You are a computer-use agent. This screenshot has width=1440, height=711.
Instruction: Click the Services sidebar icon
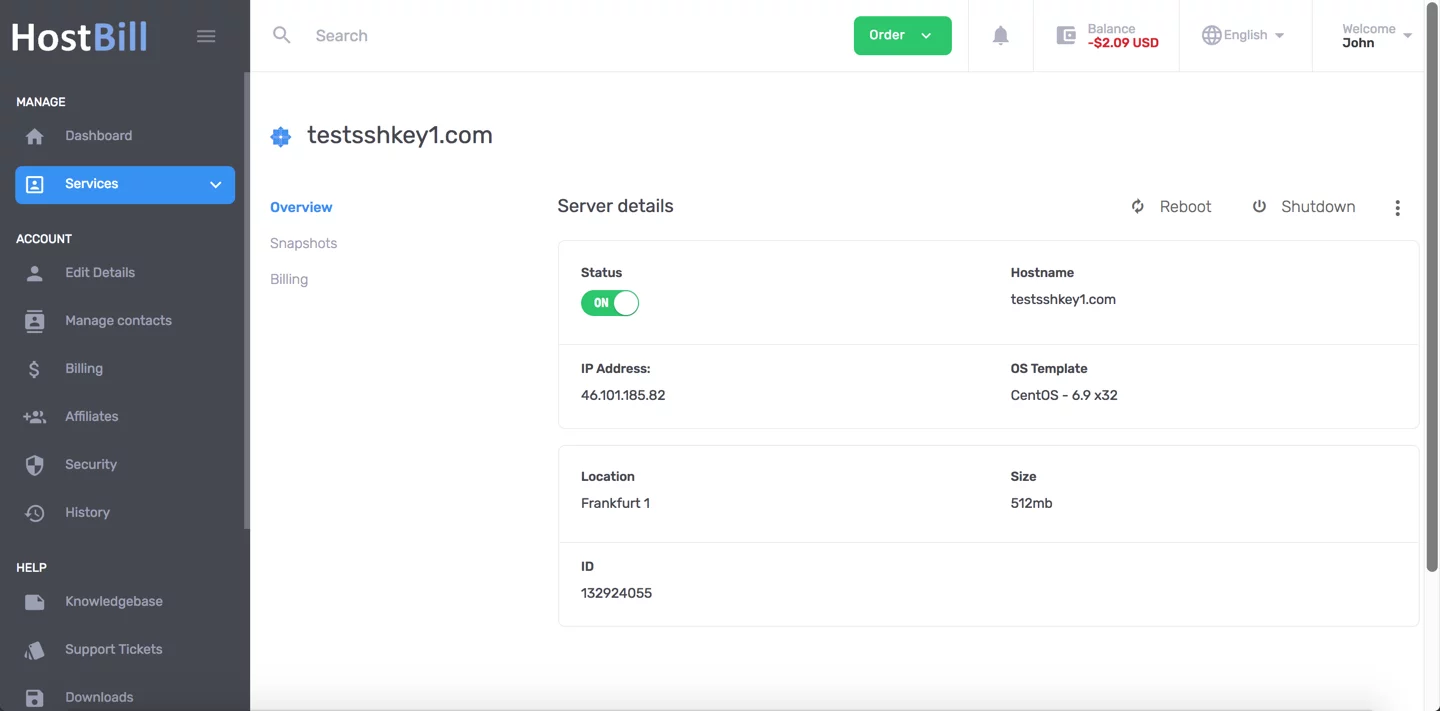tap(35, 185)
